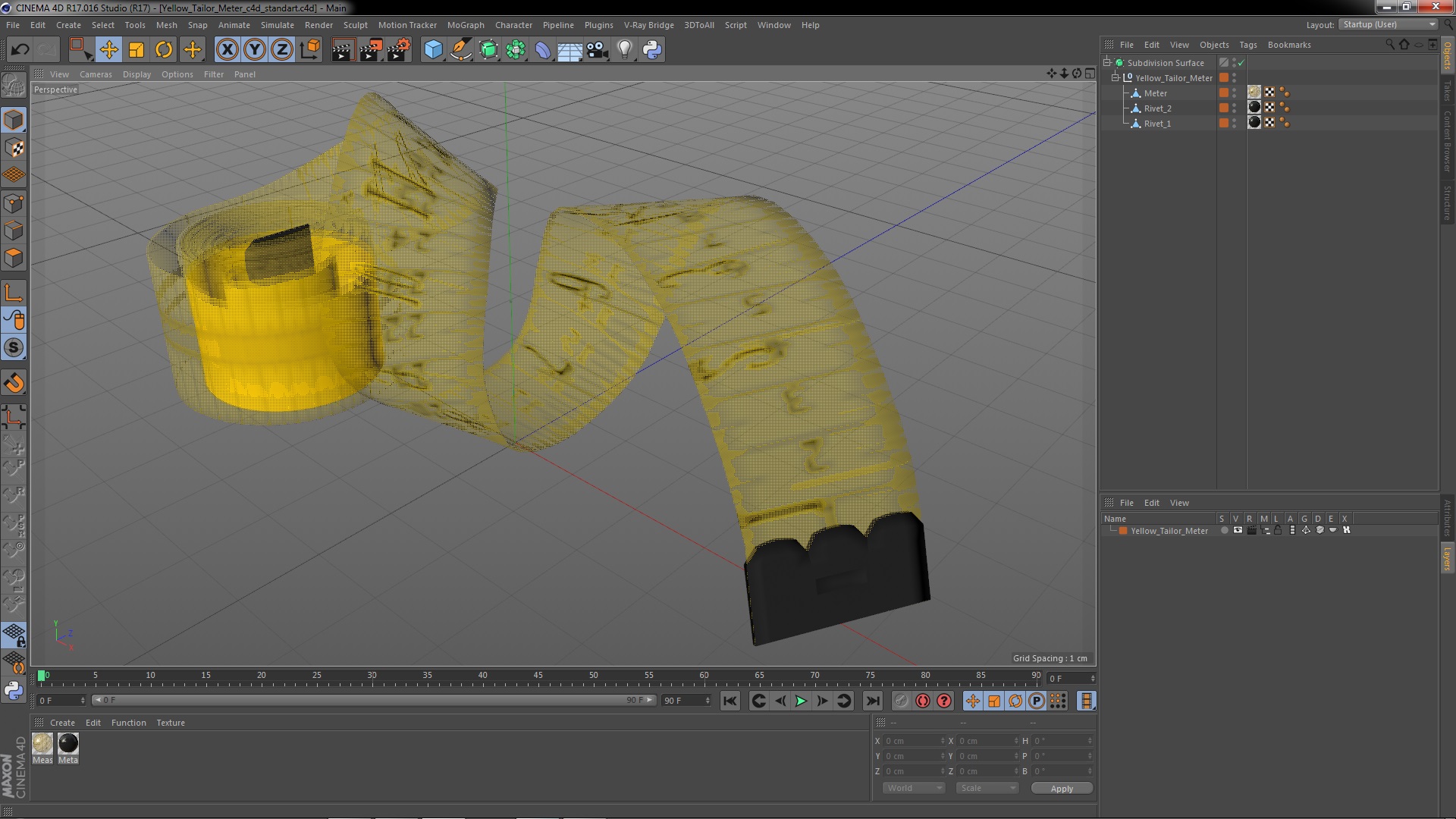Select the Rotate tool
This screenshot has height=819, width=1456.
tap(164, 50)
